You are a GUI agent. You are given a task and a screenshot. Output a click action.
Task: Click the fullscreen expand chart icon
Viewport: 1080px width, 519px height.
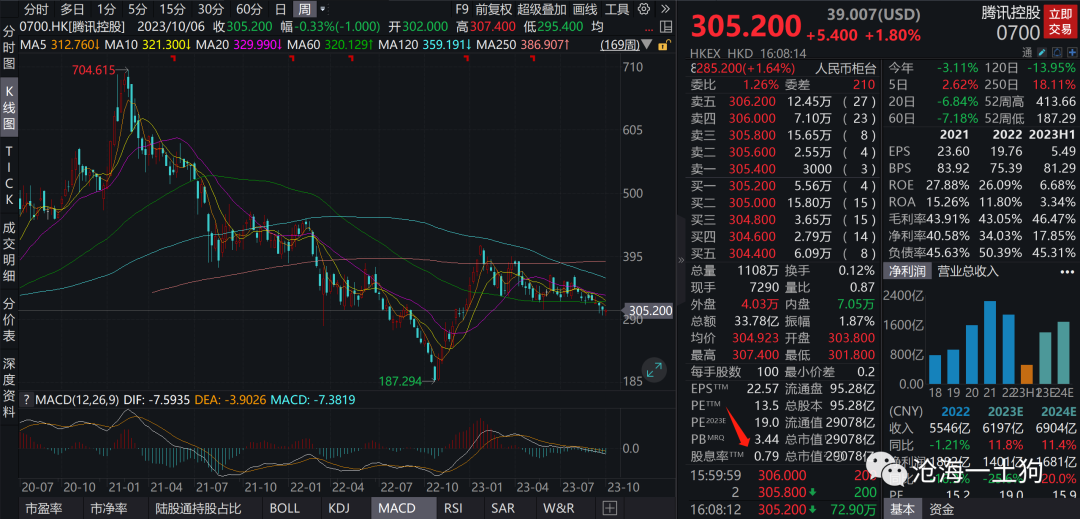[x=654, y=370]
